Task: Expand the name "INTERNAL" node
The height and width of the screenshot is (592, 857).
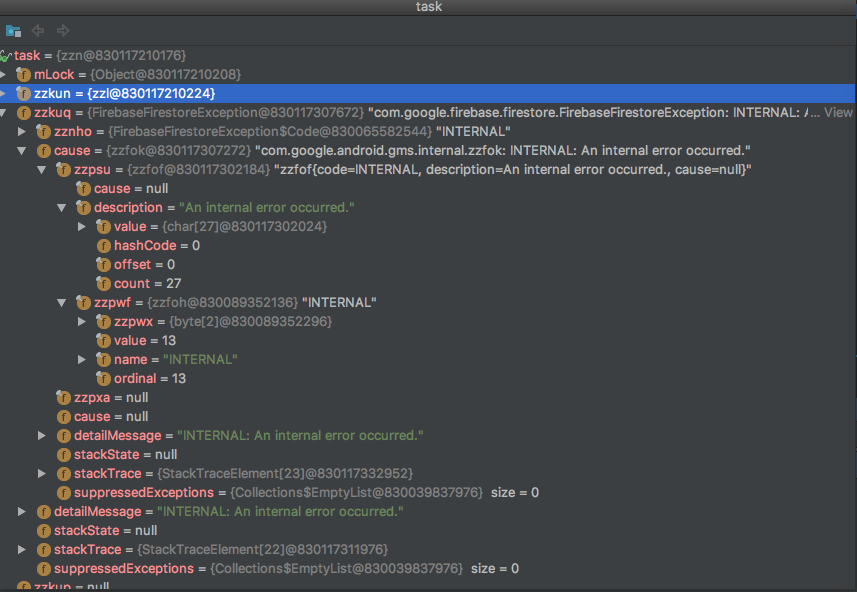Action: (81, 360)
